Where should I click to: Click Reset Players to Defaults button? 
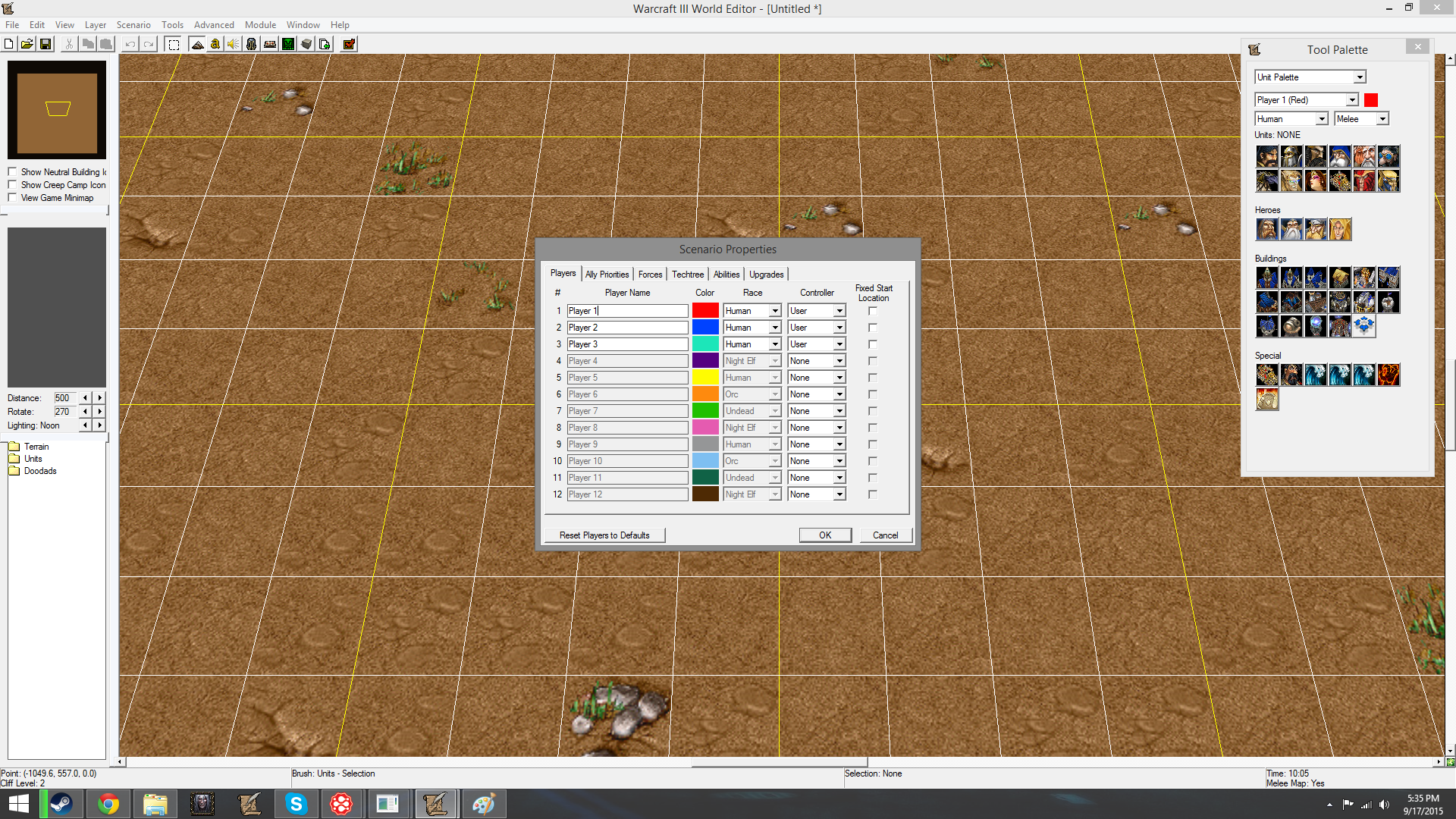tap(604, 535)
